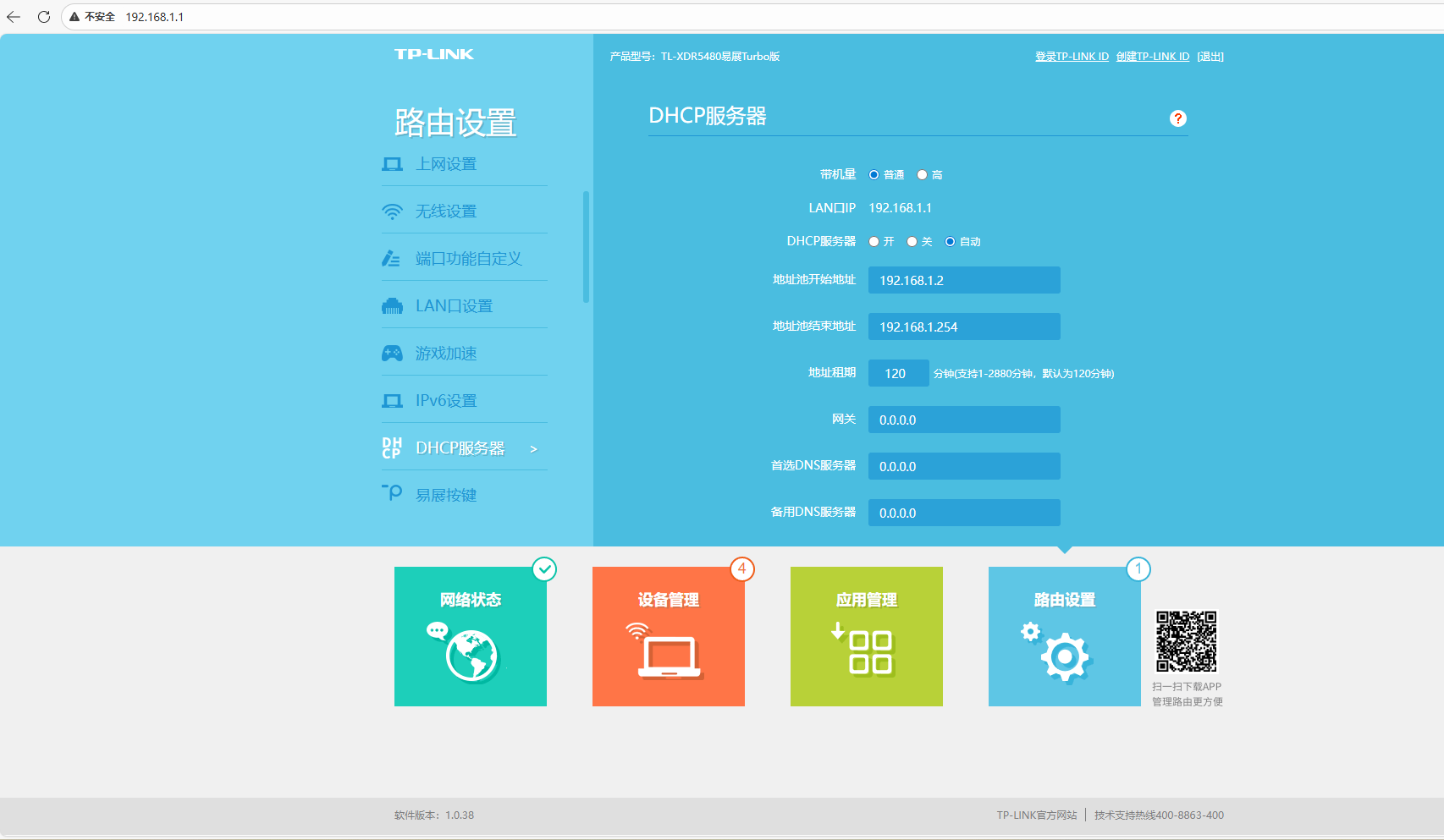The width and height of the screenshot is (1444, 840).
Task: Set DHCP服务器 to 关
Action: (912, 242)
